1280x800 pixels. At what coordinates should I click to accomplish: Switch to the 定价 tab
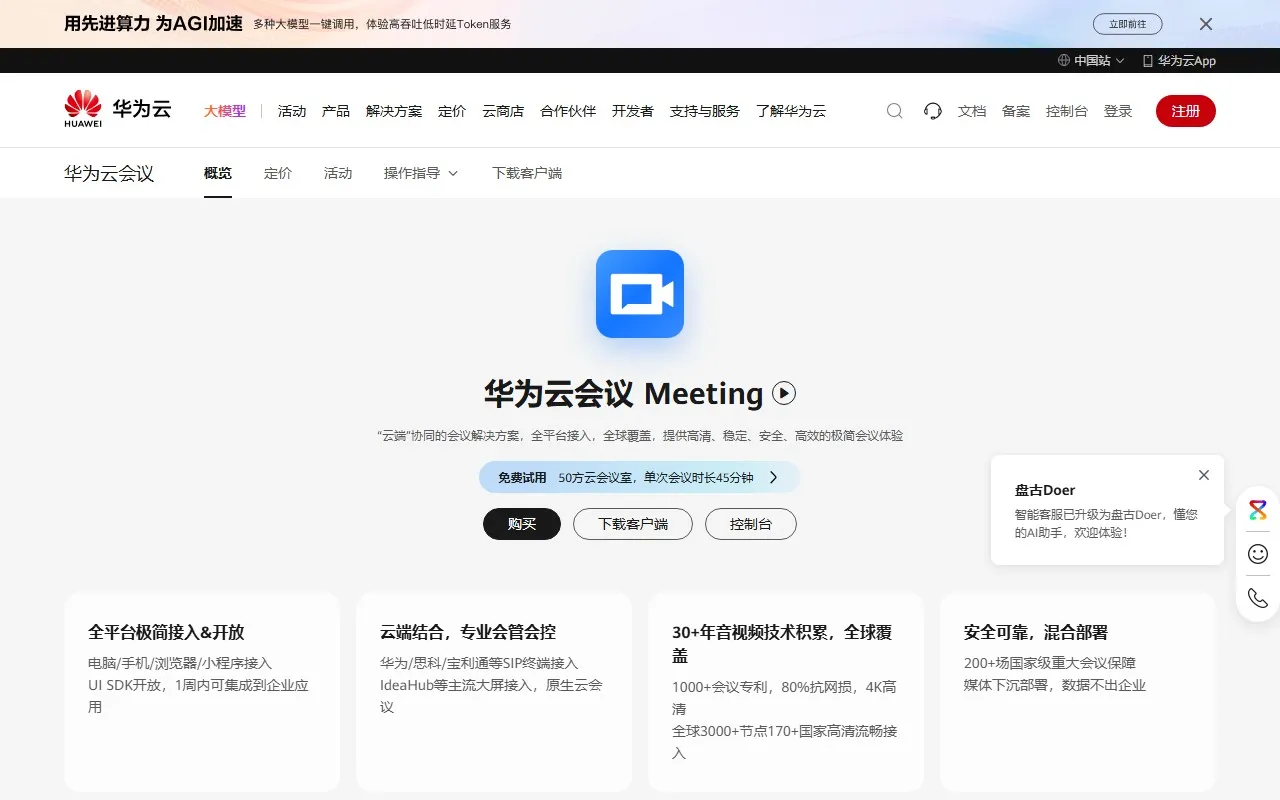coord(277,172)
